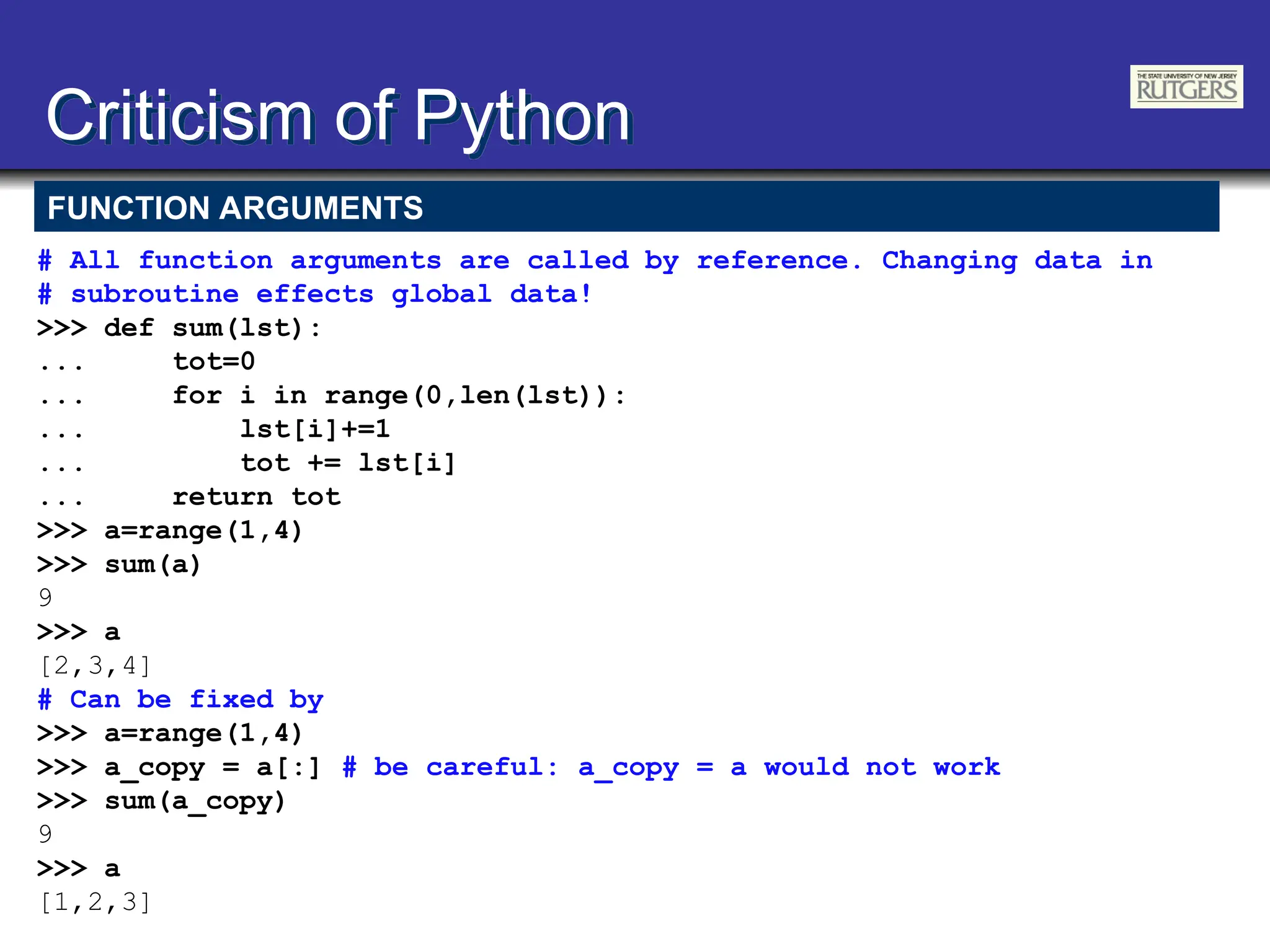This screenshot has height=952, width=1270.
Task: Click the output '[2,3,4]'
Action: pos(95,666)
